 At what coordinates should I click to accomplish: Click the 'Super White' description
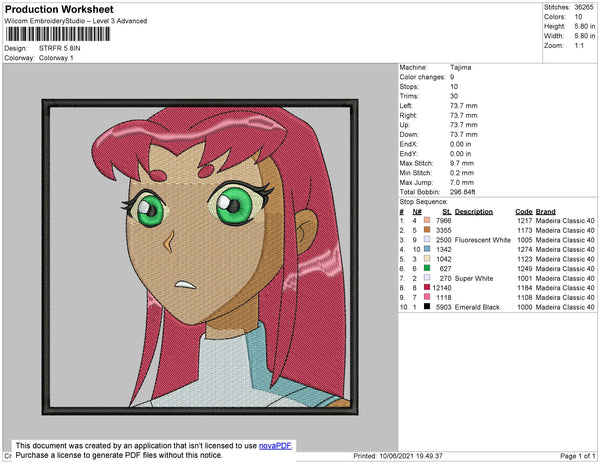(x=474, y=278)
